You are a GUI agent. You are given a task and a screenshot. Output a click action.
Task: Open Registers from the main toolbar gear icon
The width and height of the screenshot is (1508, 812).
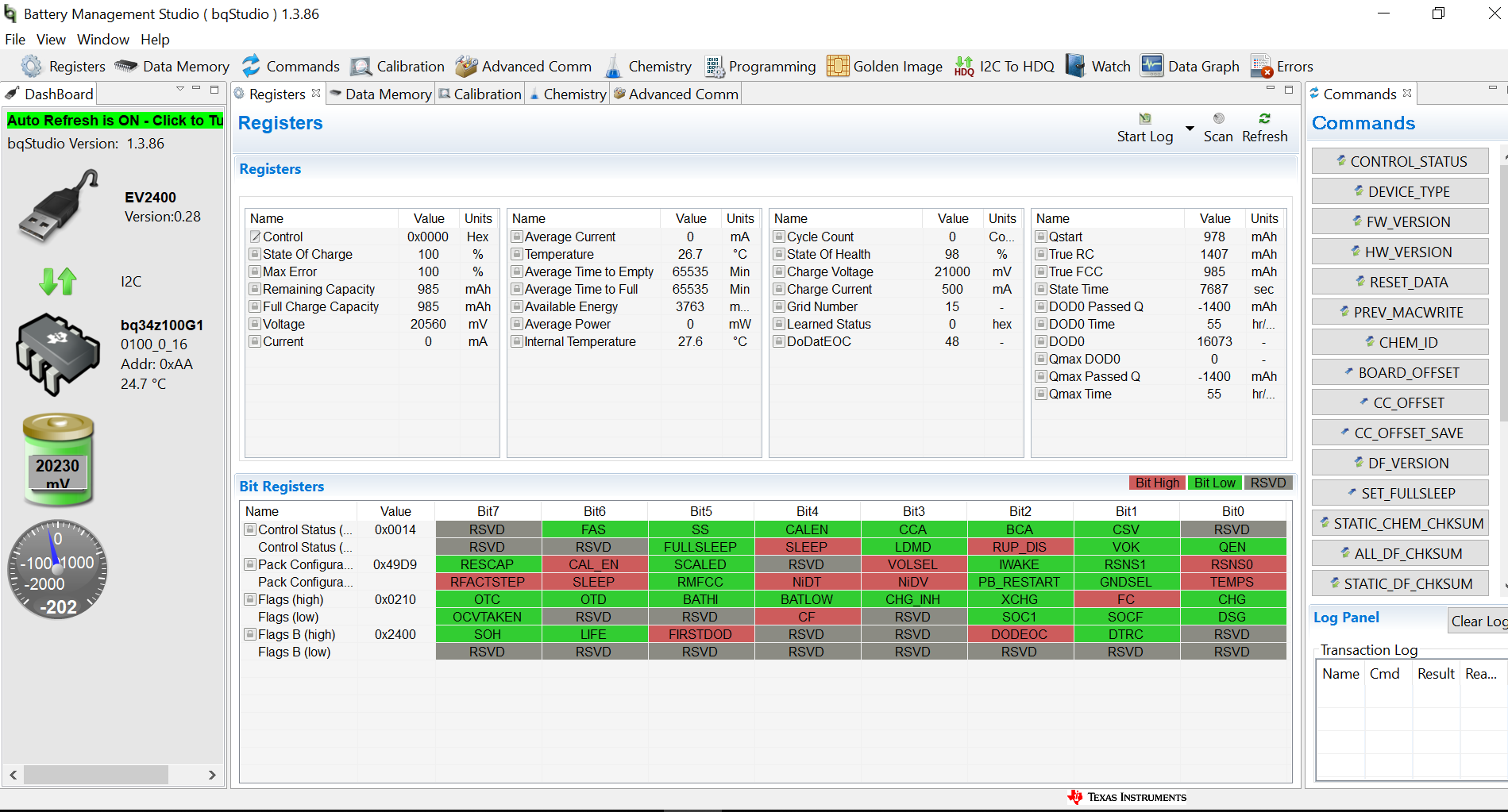tap(31, 66)
